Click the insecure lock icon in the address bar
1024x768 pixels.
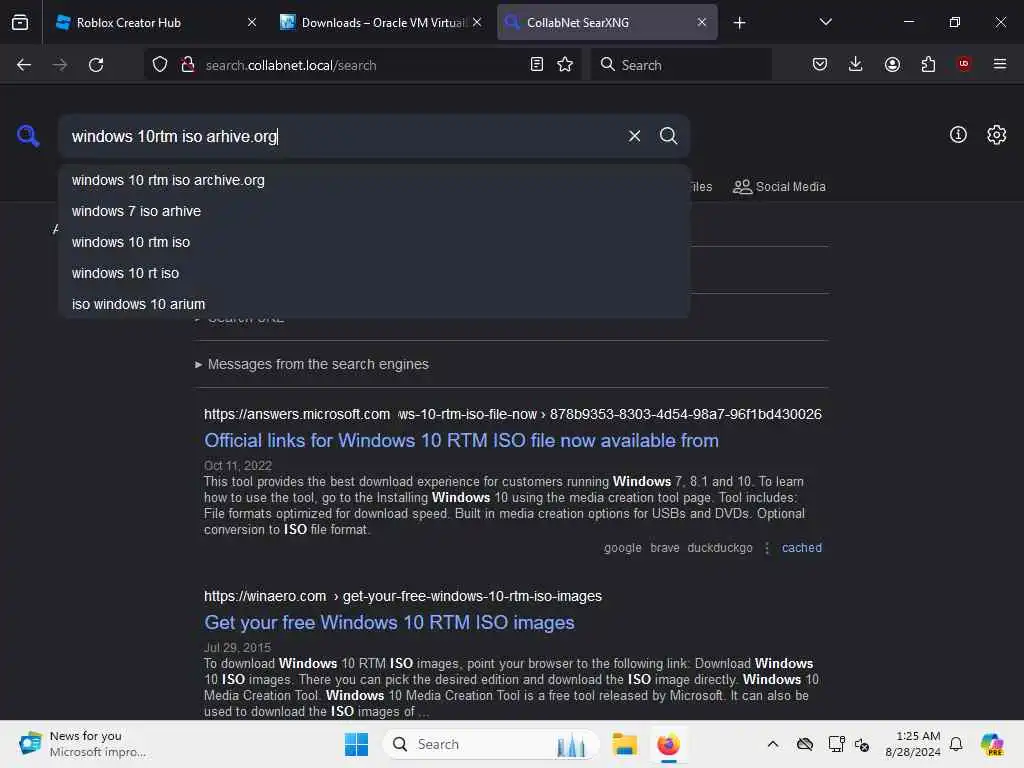point(188,65)
